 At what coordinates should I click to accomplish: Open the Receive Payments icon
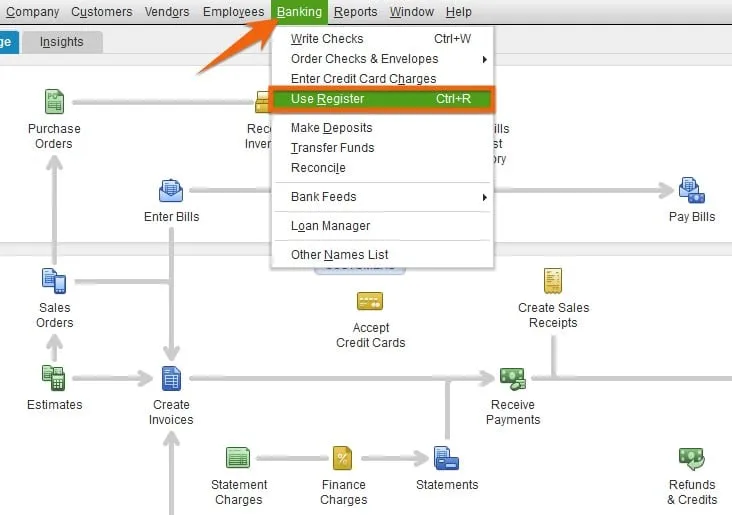(513, 378)
